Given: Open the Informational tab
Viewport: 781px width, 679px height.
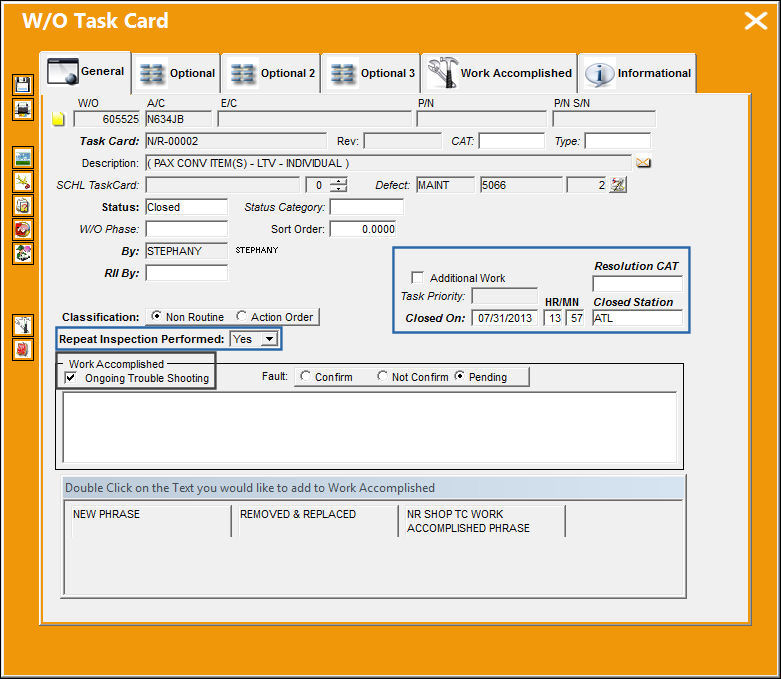Looking at the screenshot, I should pyautogui.click(x=638, y=73).
